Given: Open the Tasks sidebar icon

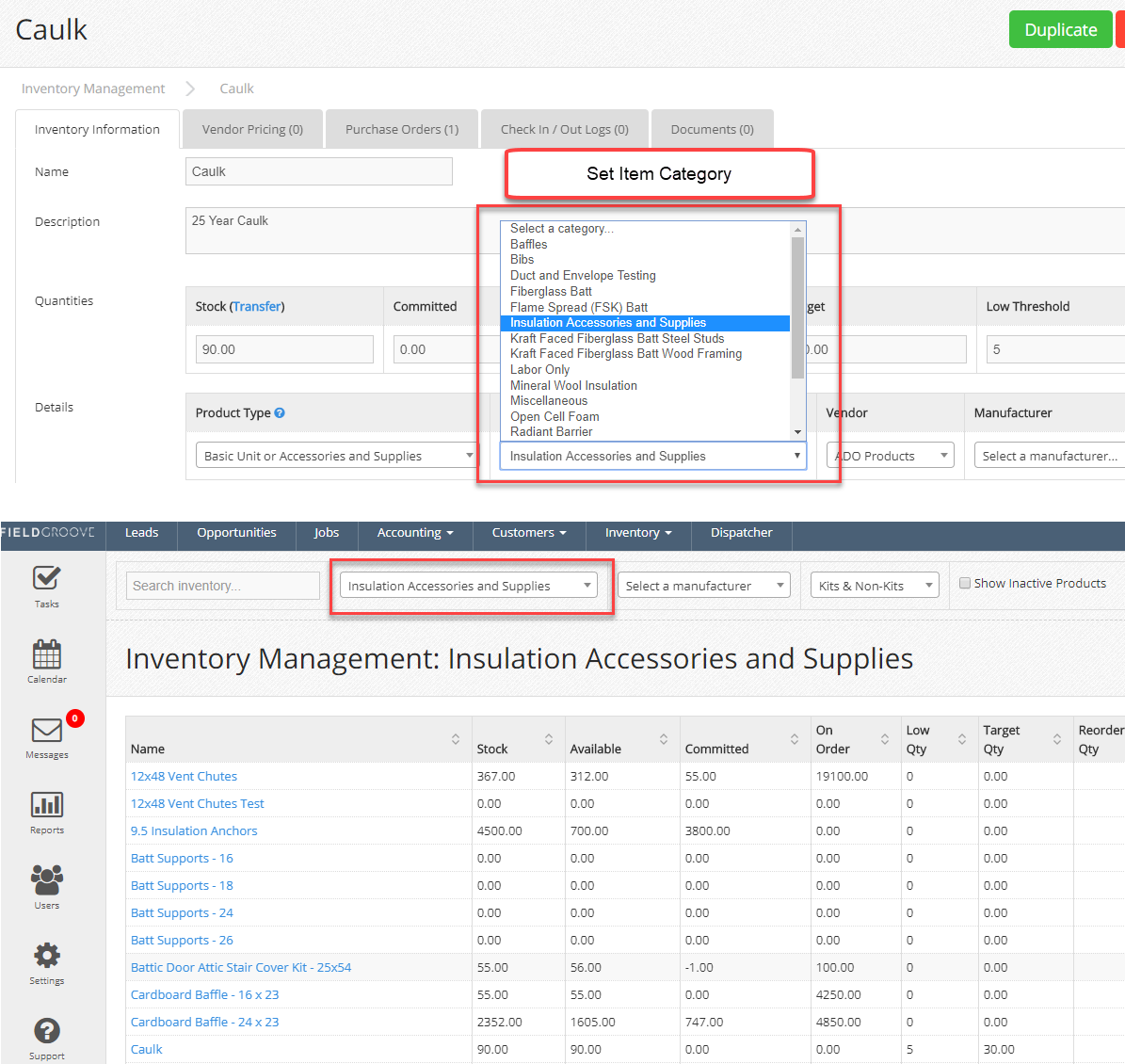Looking at the screenshot, I should click(x=46, y=579).
